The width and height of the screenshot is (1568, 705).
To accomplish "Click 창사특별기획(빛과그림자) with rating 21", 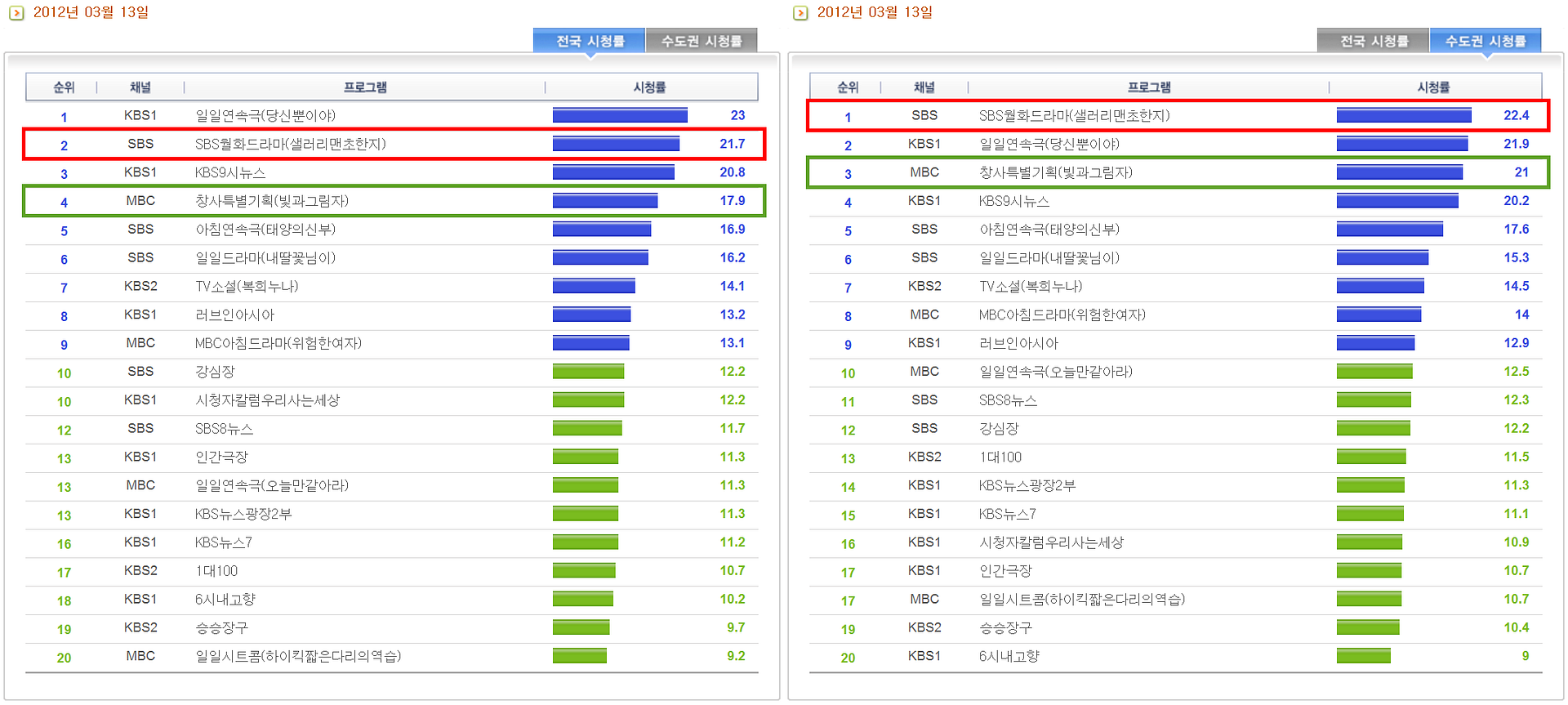I will pyautogui.click(x=1056, y=172).
